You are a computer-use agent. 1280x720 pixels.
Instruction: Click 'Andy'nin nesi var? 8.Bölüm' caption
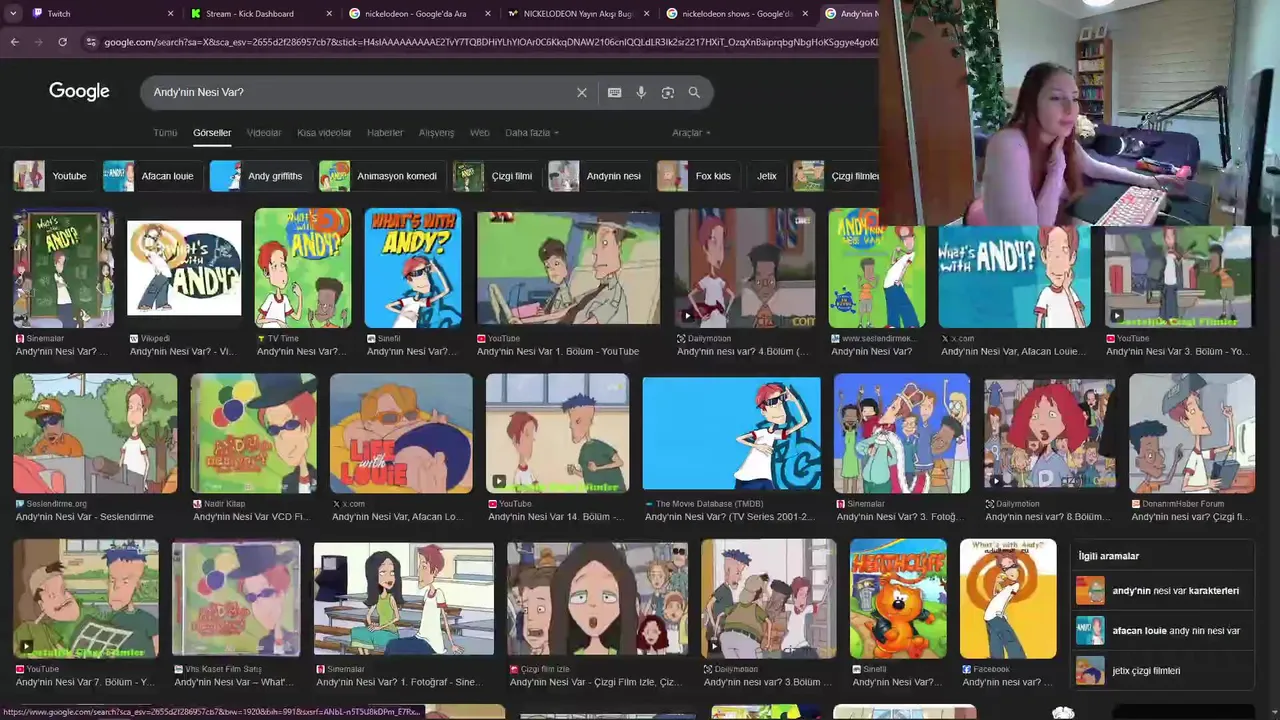(x=1047, y=517)
